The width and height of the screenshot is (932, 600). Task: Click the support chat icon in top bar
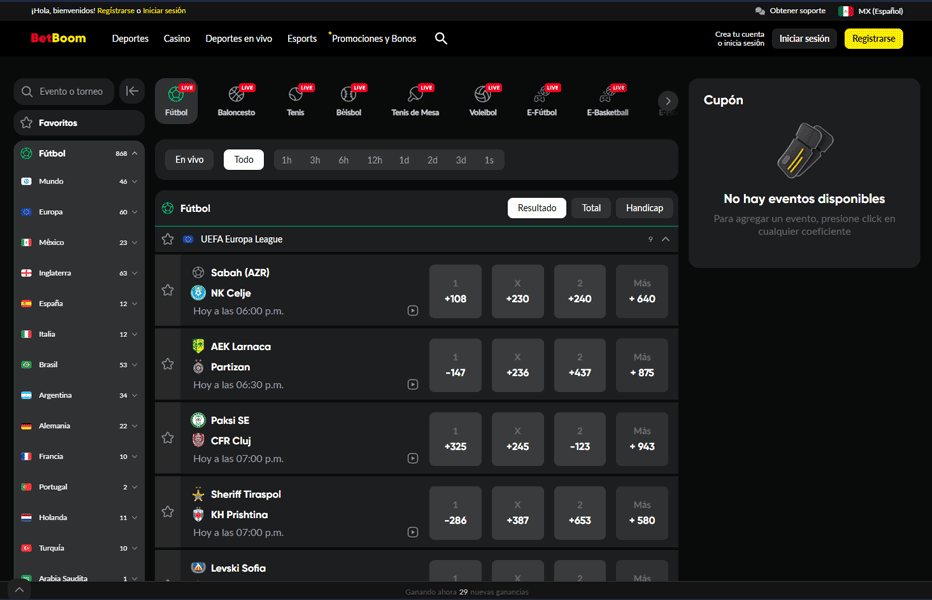pyautogui.click(x=760, y=11)
